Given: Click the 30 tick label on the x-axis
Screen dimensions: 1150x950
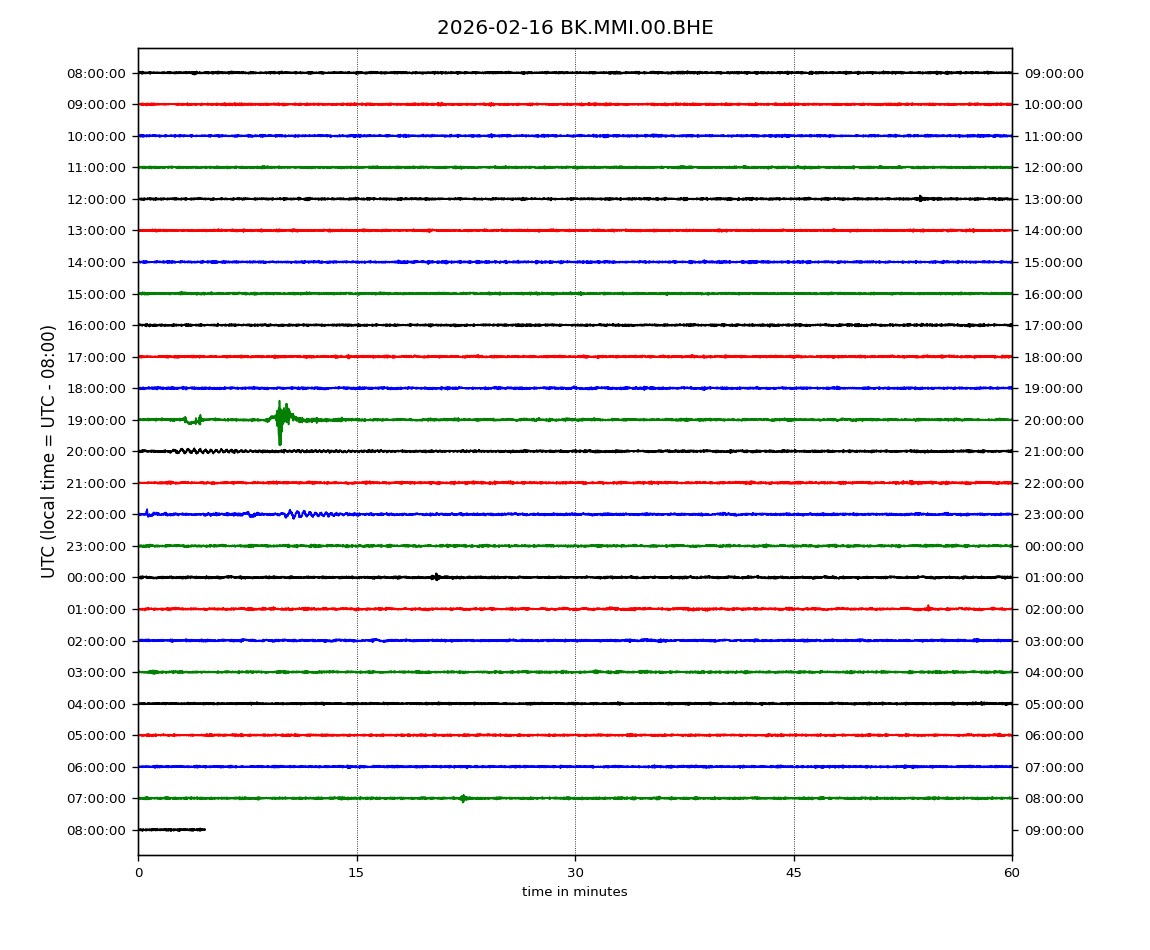Looking at the screenshot, I should tap(575, 873).
